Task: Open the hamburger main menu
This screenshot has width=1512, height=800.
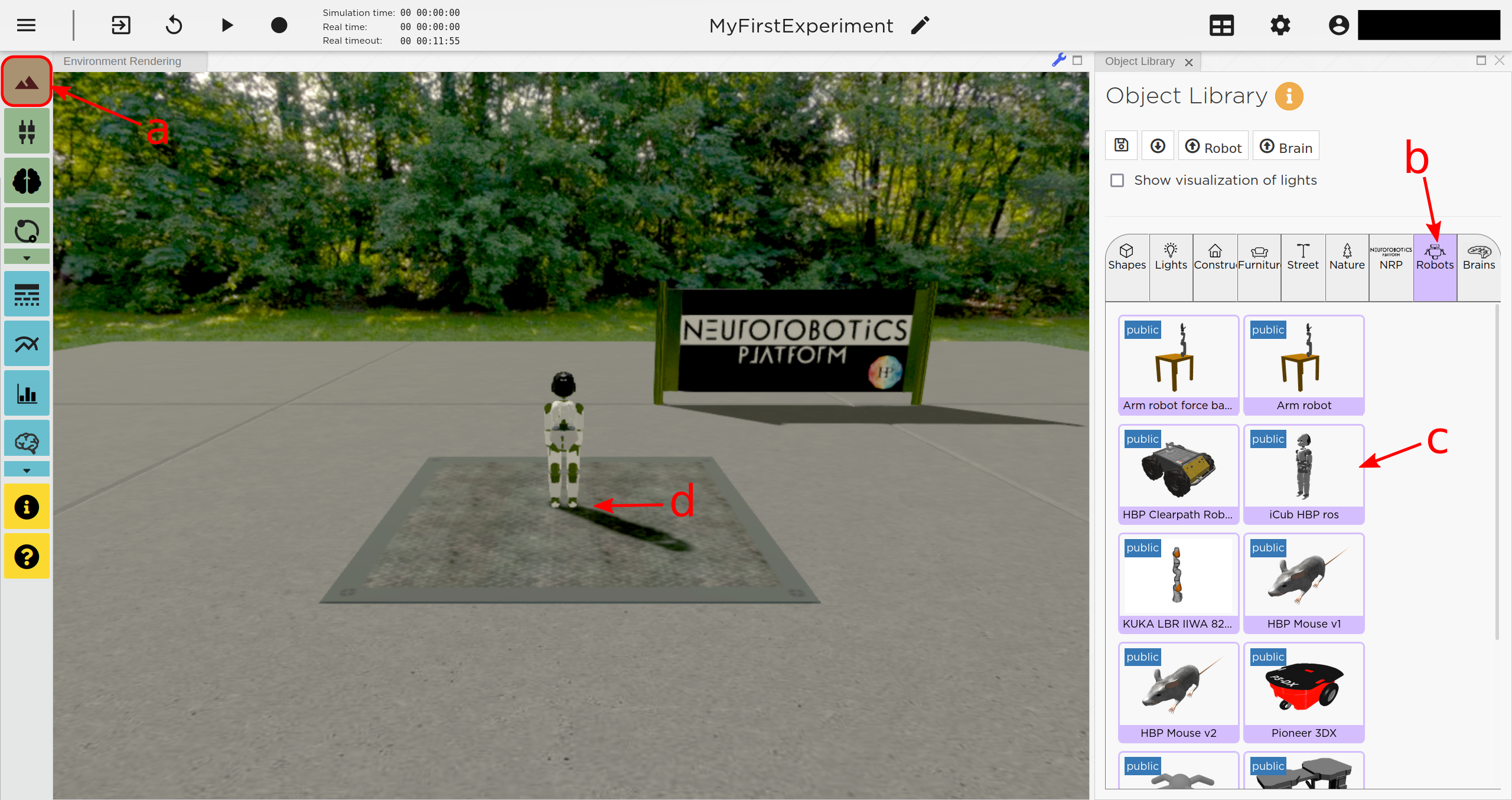Action: pos(26,25)
